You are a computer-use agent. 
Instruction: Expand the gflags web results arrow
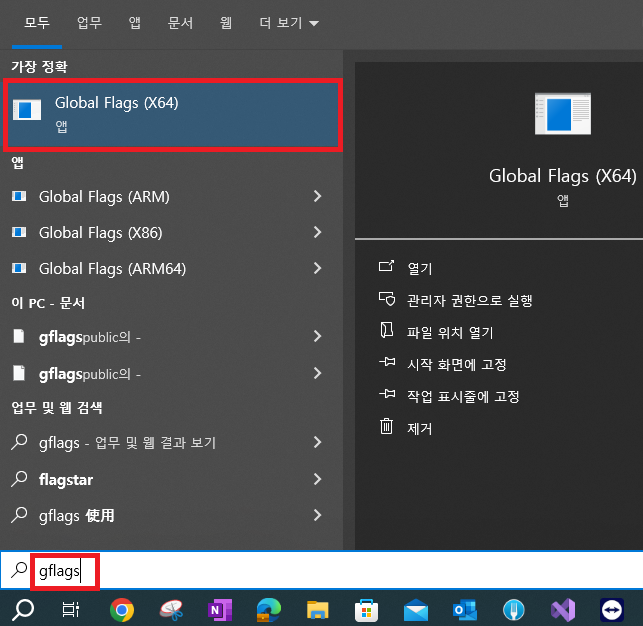pos(317,442)
